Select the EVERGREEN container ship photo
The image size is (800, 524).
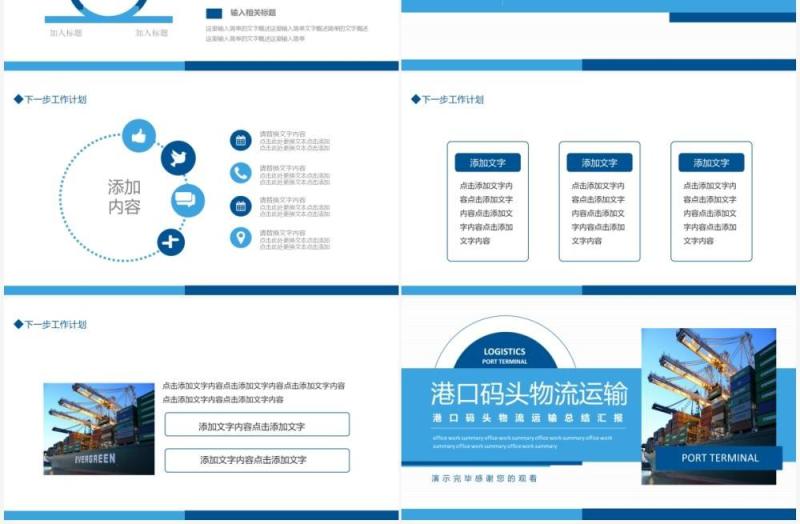coord(99,429)
